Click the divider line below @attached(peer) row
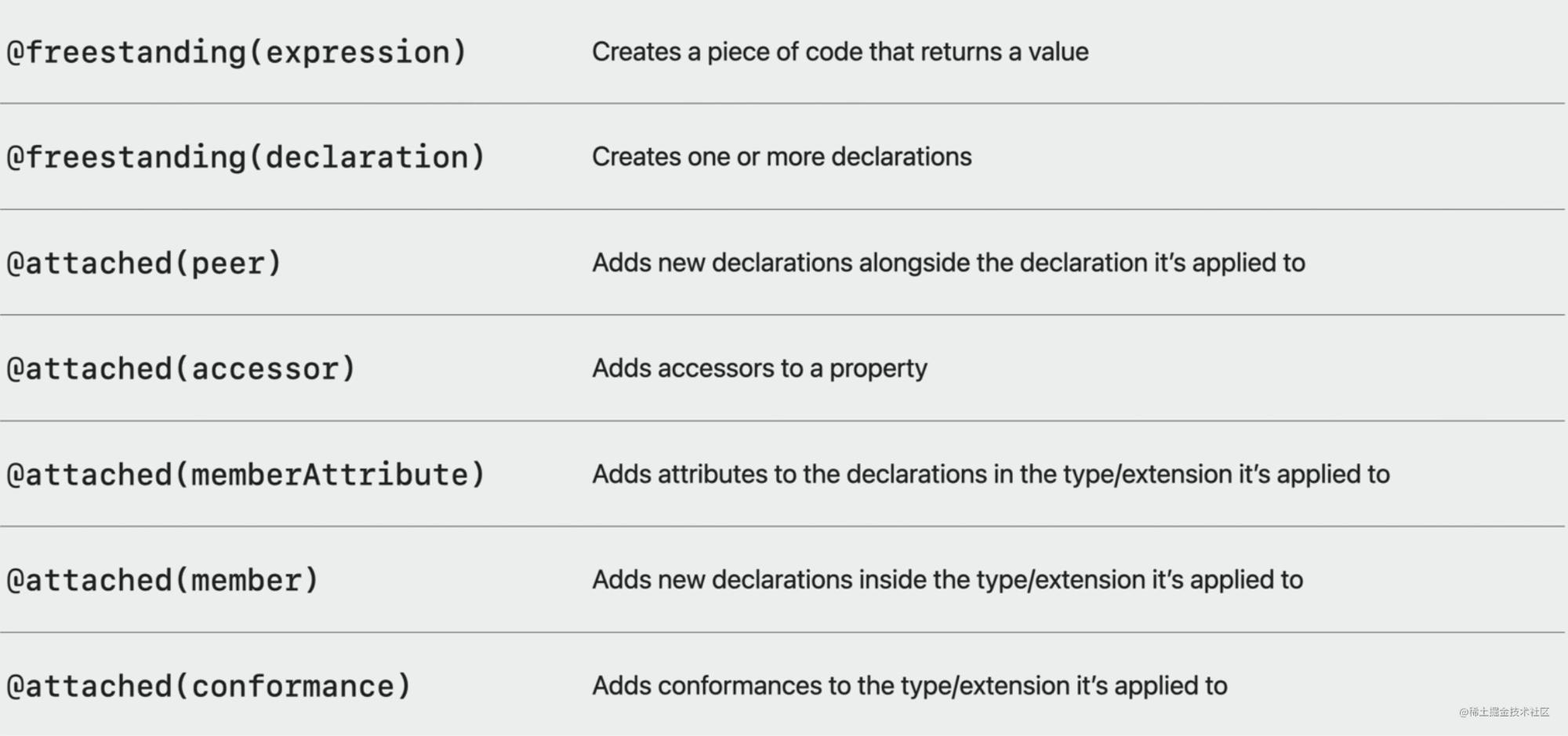1568x736 pixels. click(782, 315)
